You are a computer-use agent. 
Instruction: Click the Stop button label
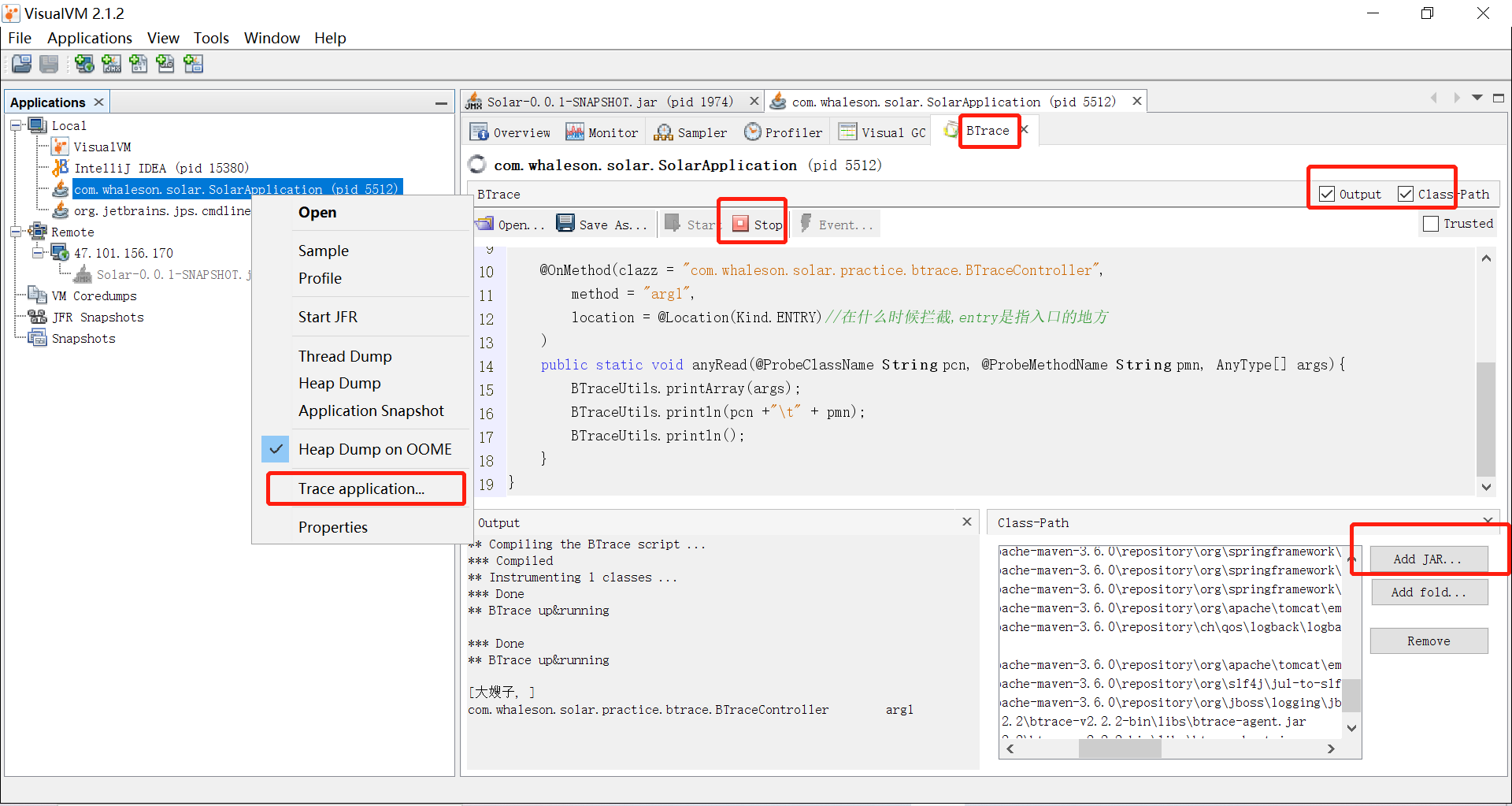768,225
